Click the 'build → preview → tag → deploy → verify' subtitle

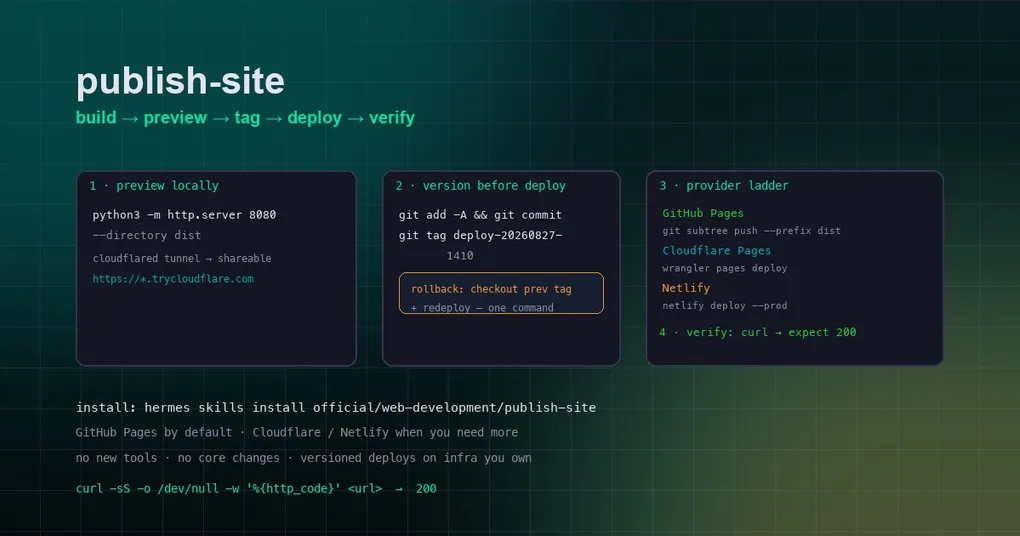point(245,118)
